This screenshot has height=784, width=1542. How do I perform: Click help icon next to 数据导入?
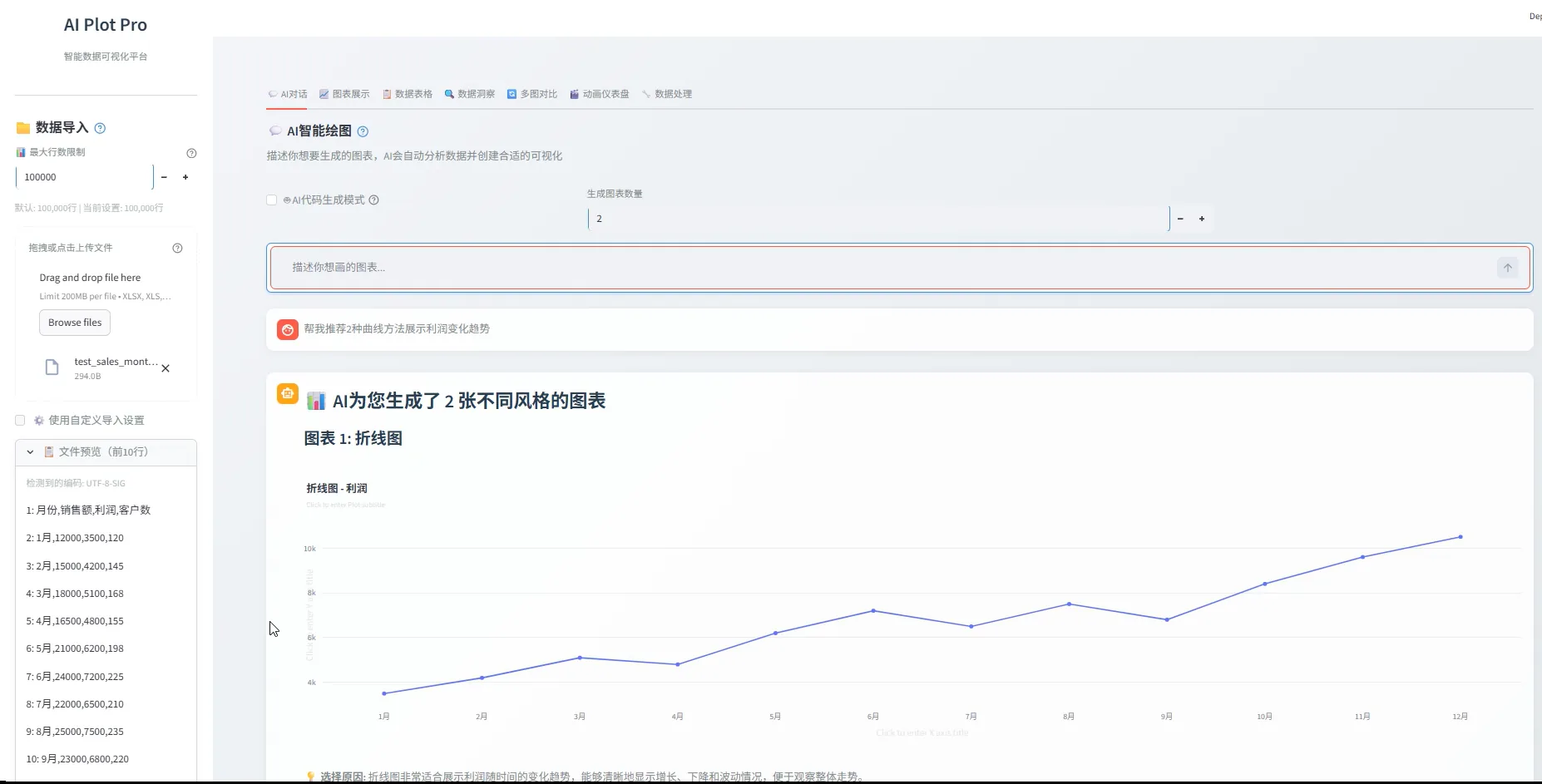[100, 128]
